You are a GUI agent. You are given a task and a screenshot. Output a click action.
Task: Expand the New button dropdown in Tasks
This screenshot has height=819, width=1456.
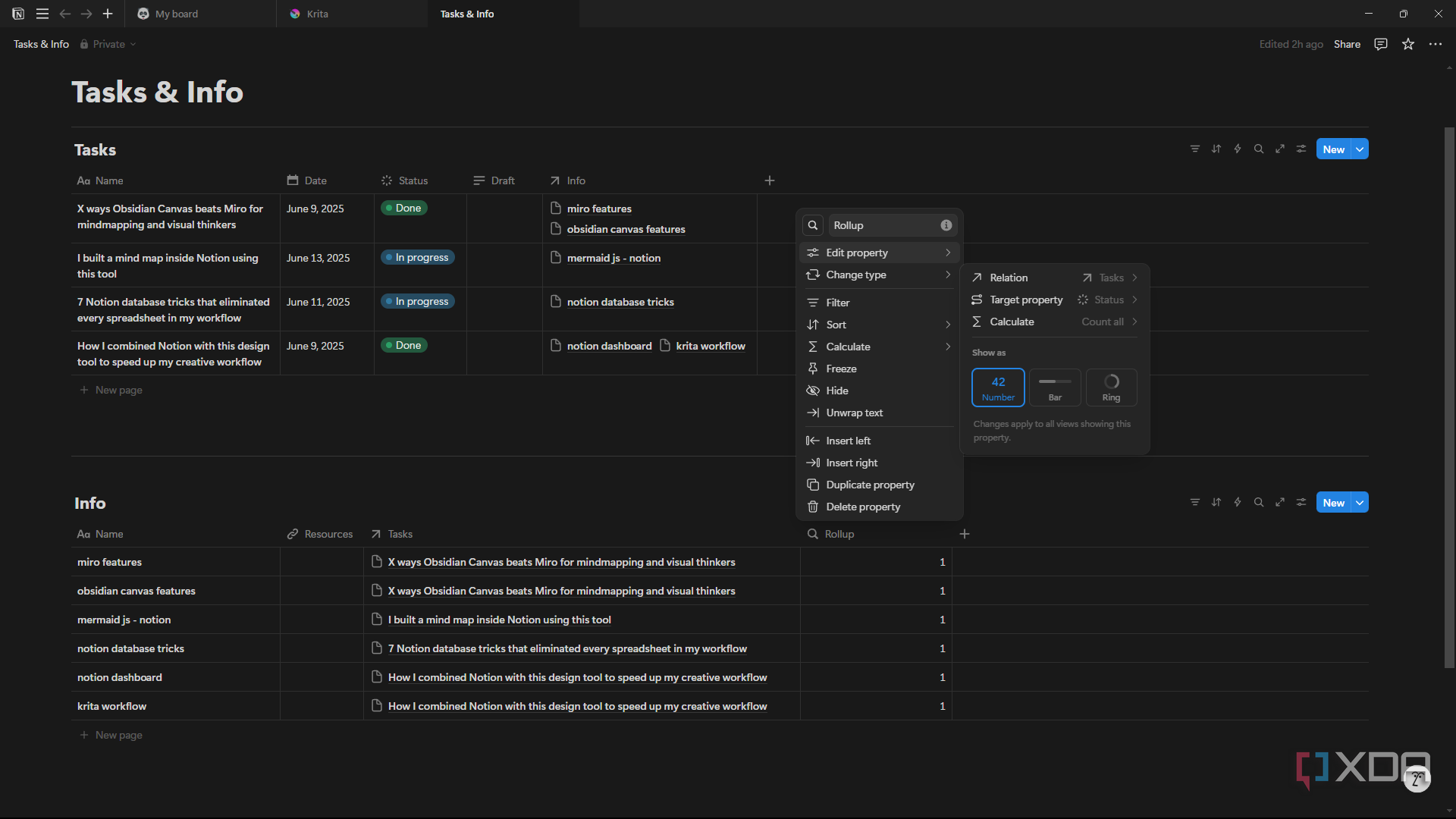click(x=1360, y=149)
